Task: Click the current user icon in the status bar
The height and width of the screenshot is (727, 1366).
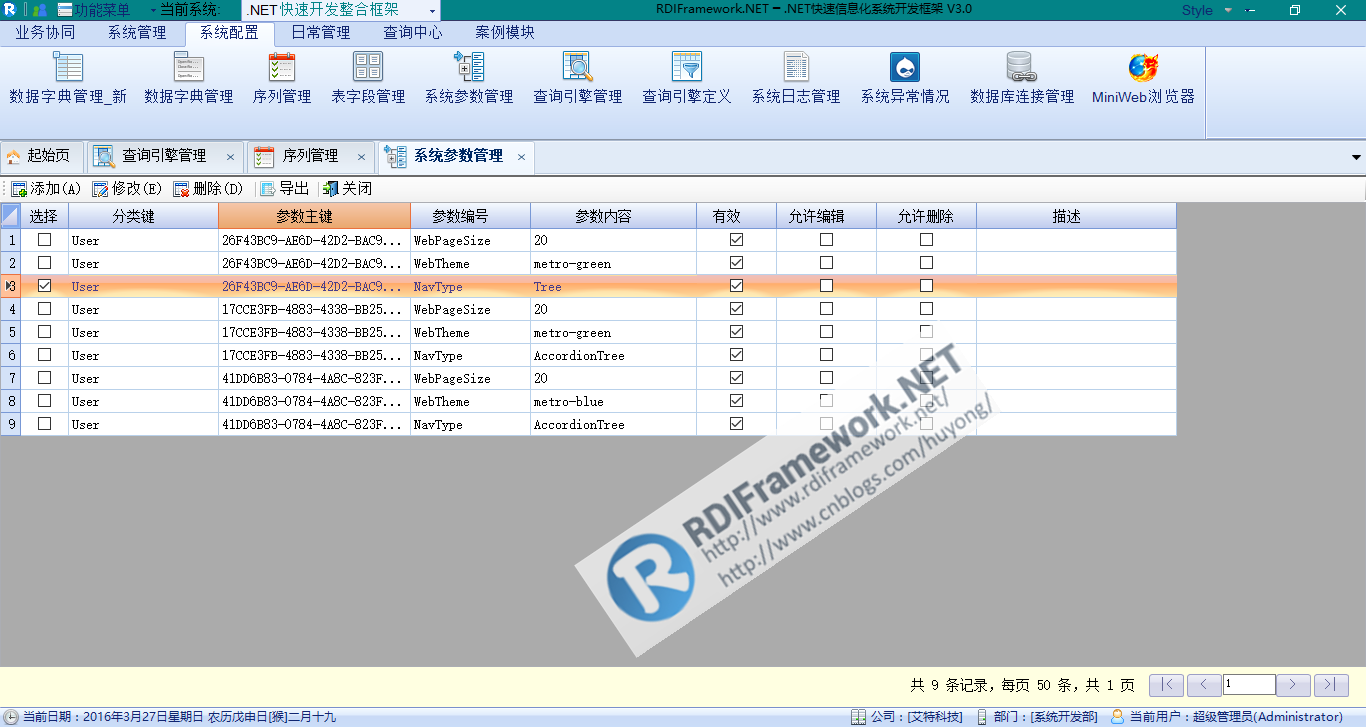Action: 1118,717
